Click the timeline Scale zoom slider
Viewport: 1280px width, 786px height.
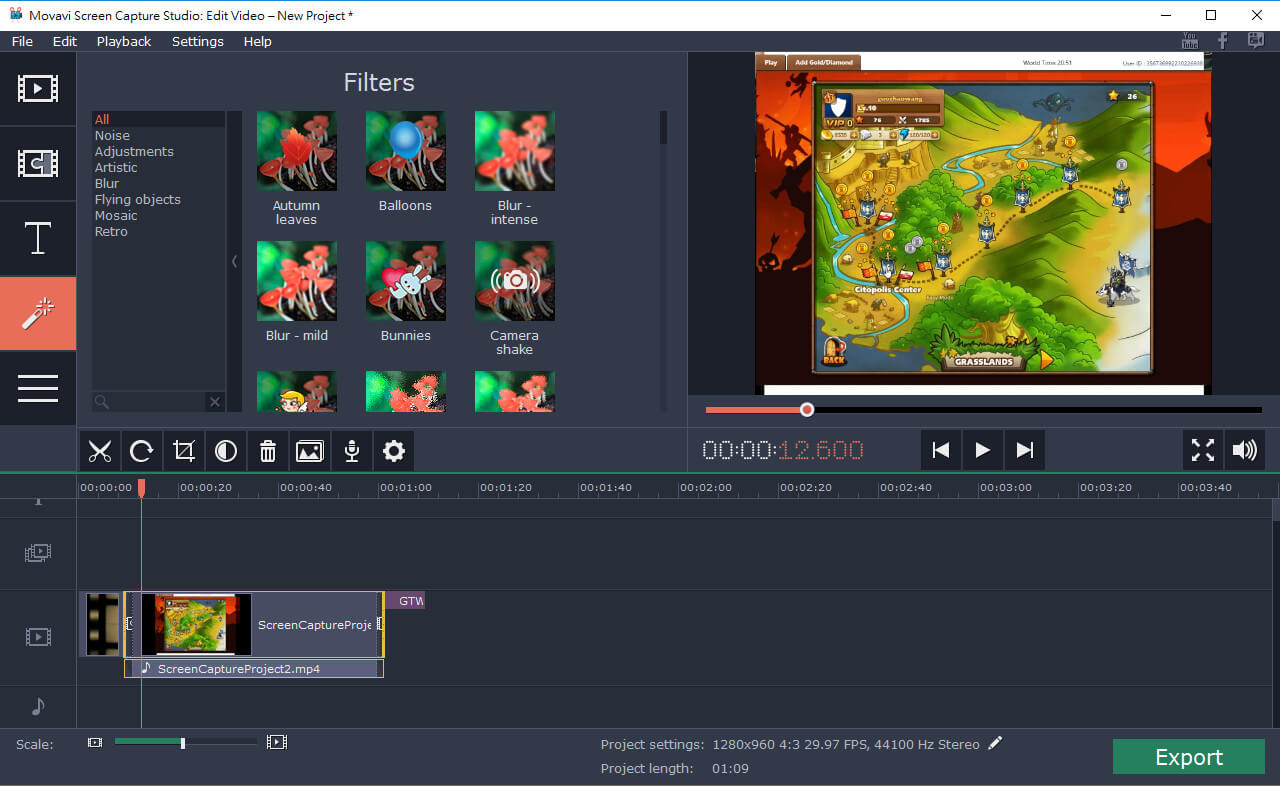(x=183, y=743)
